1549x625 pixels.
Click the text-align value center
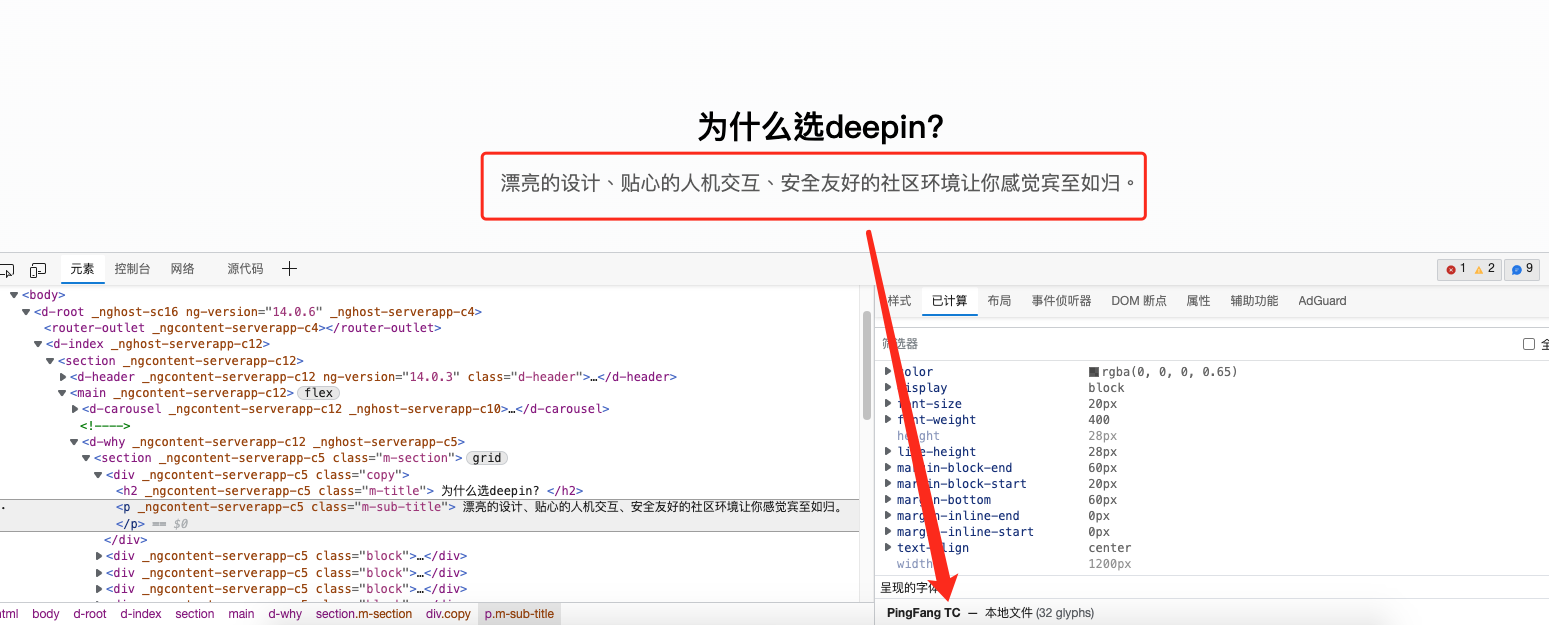click(x=1110, y=548)
